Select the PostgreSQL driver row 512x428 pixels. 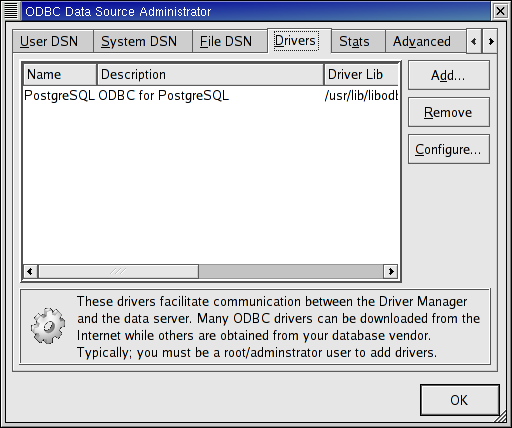[x=211, y=96]
